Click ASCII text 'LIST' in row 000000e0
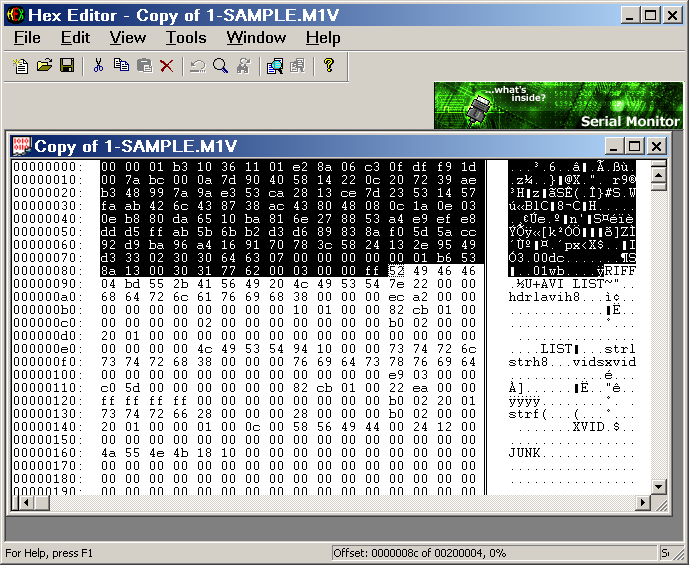 click(x=556, y=349)
